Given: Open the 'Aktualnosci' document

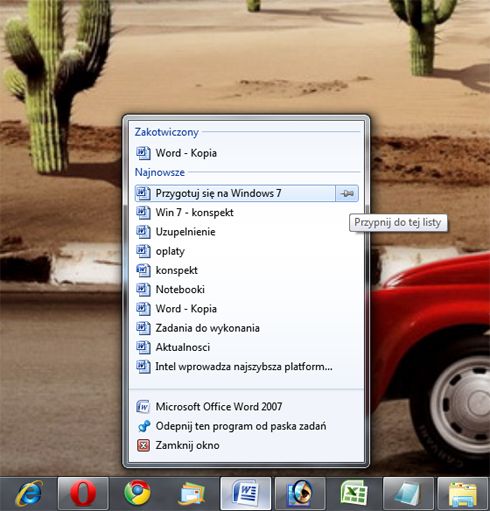Looking at the screenshot, I should (x=247, y=347).
